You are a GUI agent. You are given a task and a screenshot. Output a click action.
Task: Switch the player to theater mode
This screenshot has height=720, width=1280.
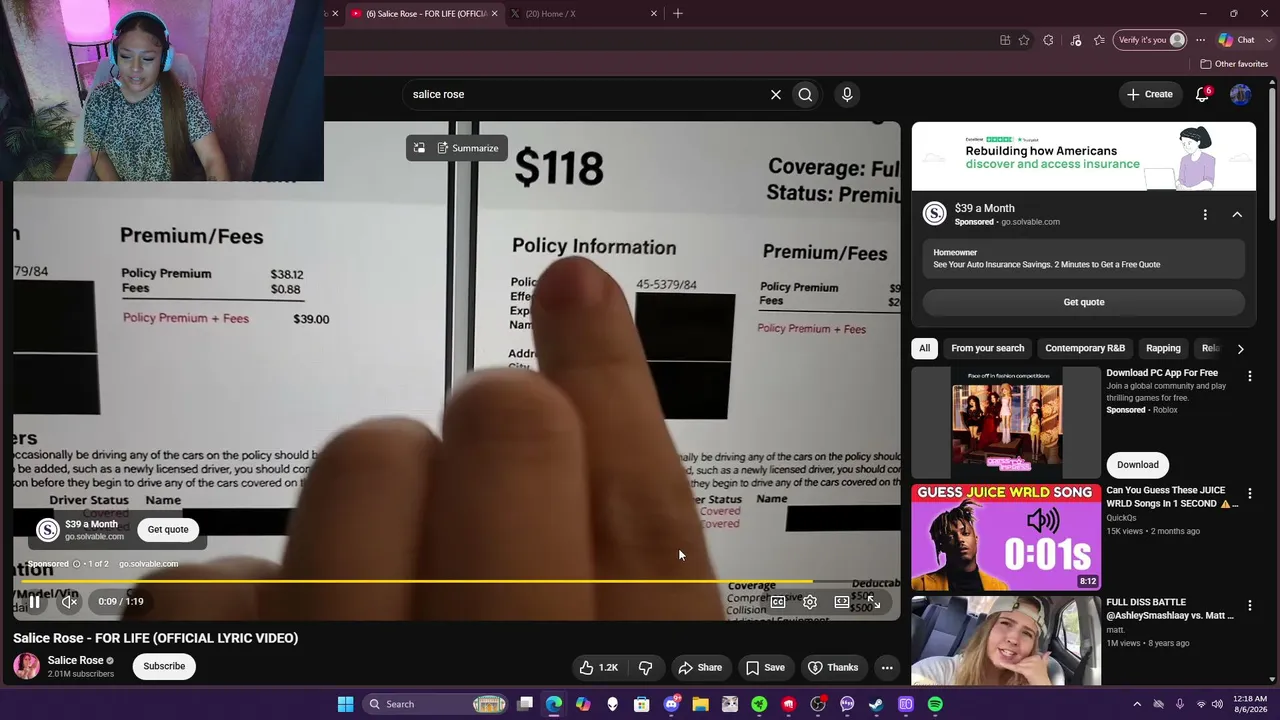842,602
